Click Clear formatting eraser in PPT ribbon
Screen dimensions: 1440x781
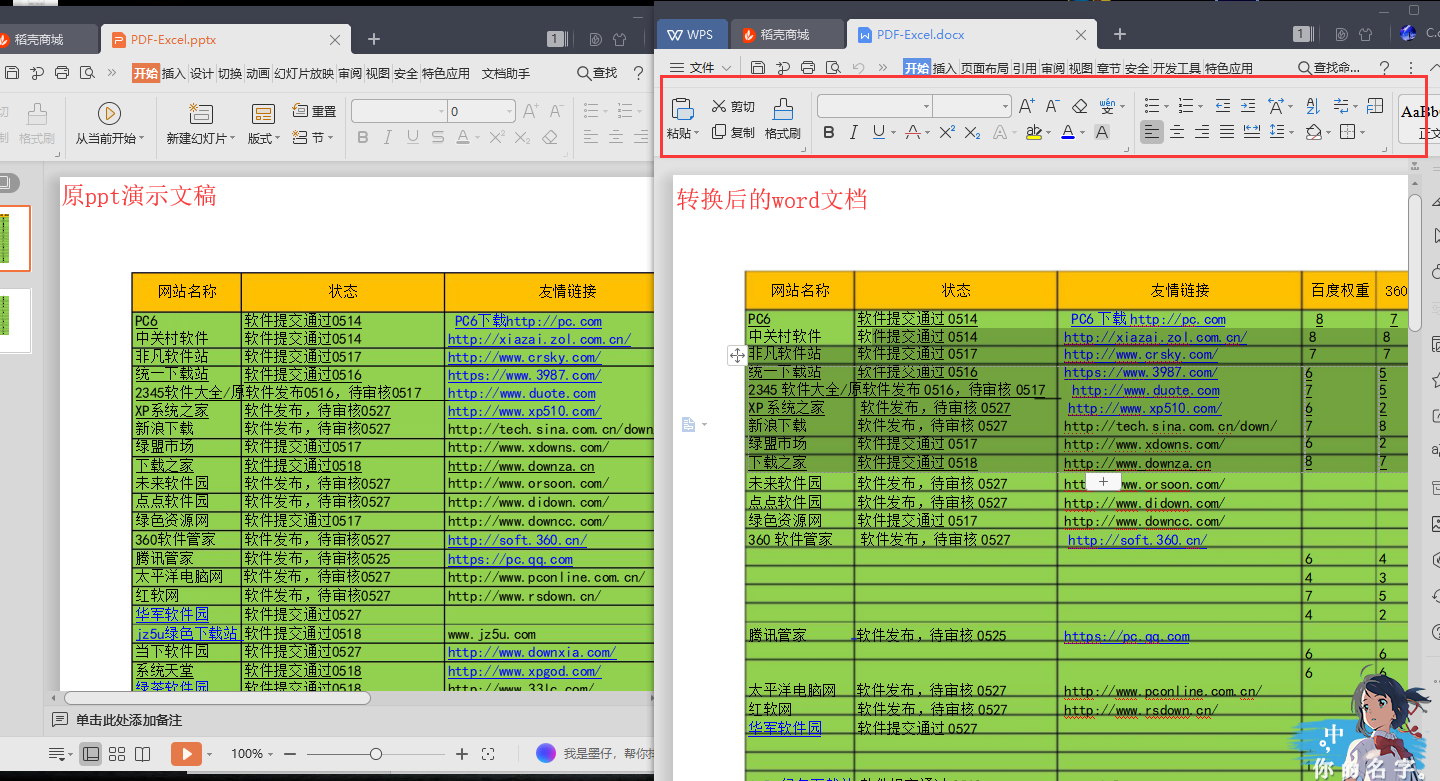tap(549, 137)
